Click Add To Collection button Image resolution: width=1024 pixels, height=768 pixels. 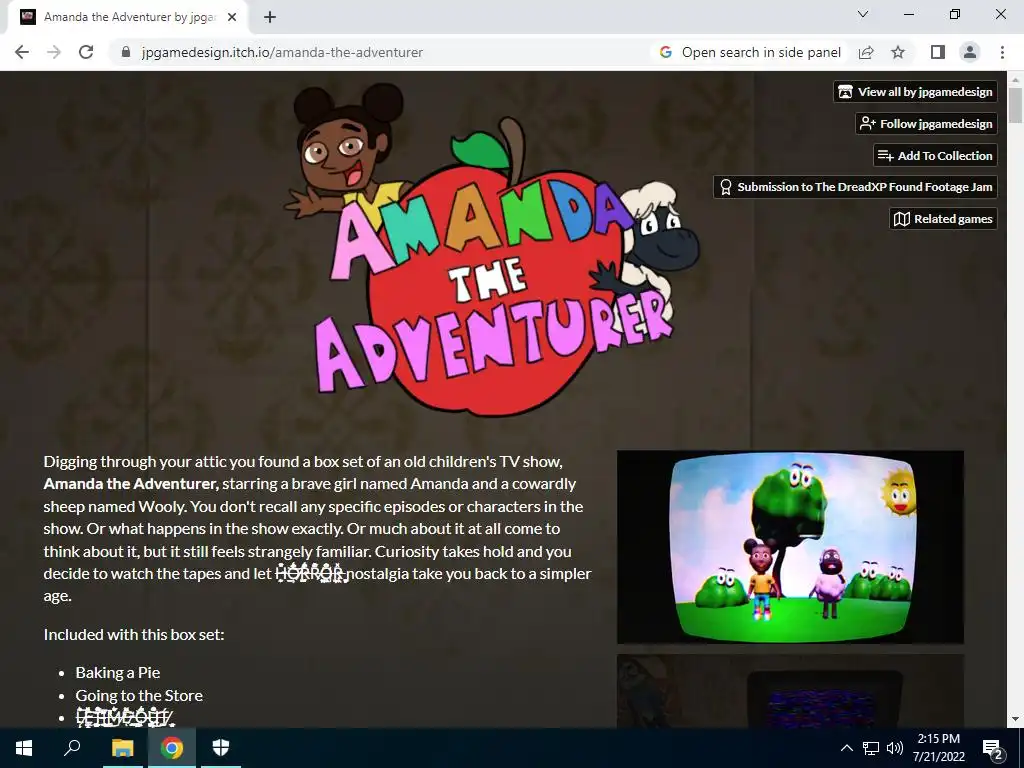935,155
